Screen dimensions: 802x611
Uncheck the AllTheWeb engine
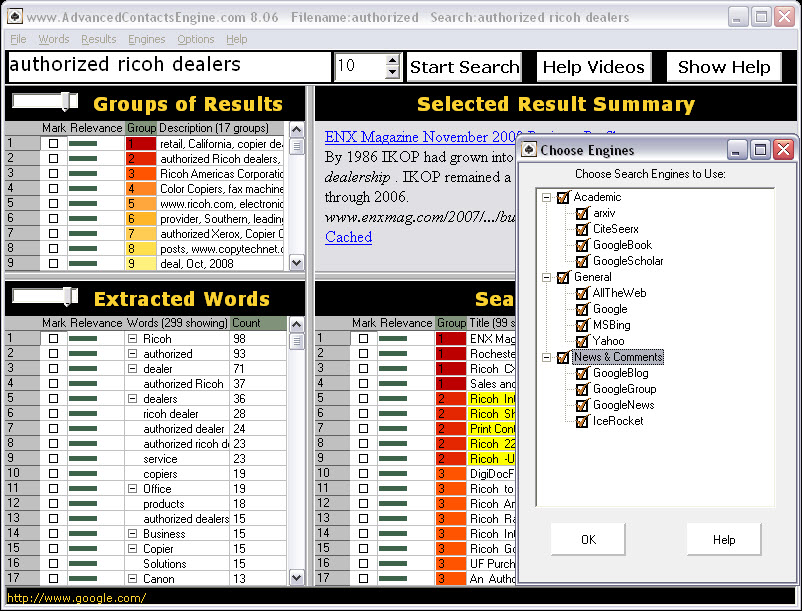(x=582, y=293)
